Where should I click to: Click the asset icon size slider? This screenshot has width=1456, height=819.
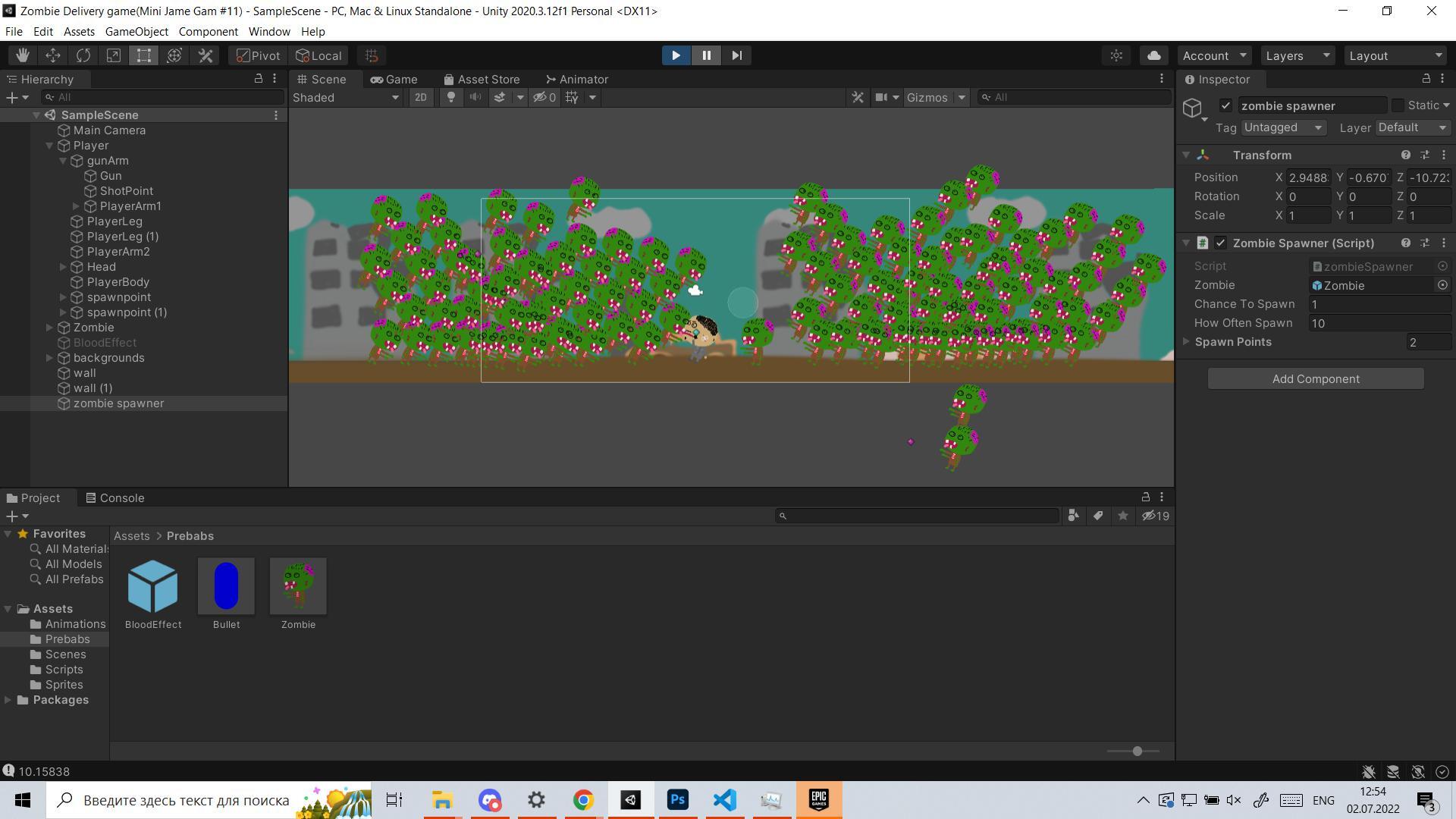[x=1137, y=751]
